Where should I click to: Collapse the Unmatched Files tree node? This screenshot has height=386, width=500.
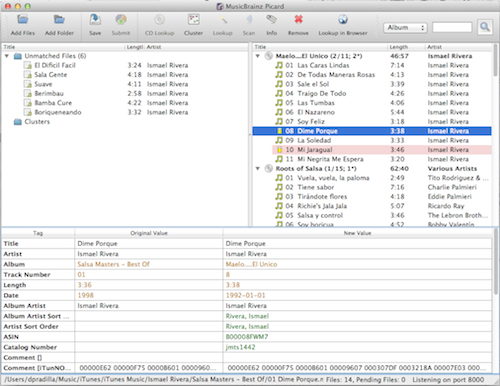[x=7, y=56]
